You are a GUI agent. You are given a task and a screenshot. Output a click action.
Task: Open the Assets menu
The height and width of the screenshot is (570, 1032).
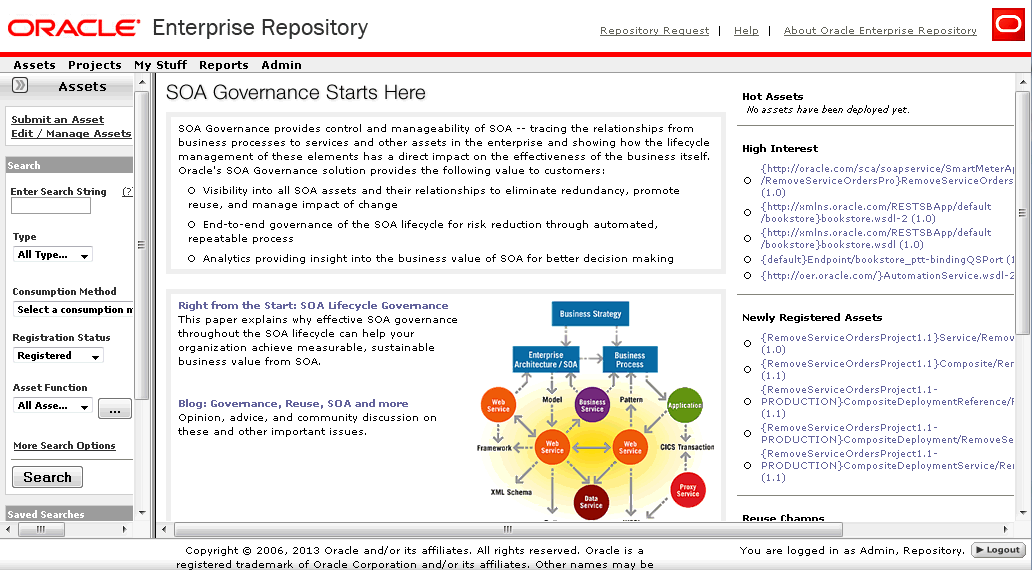pos(34,65)
